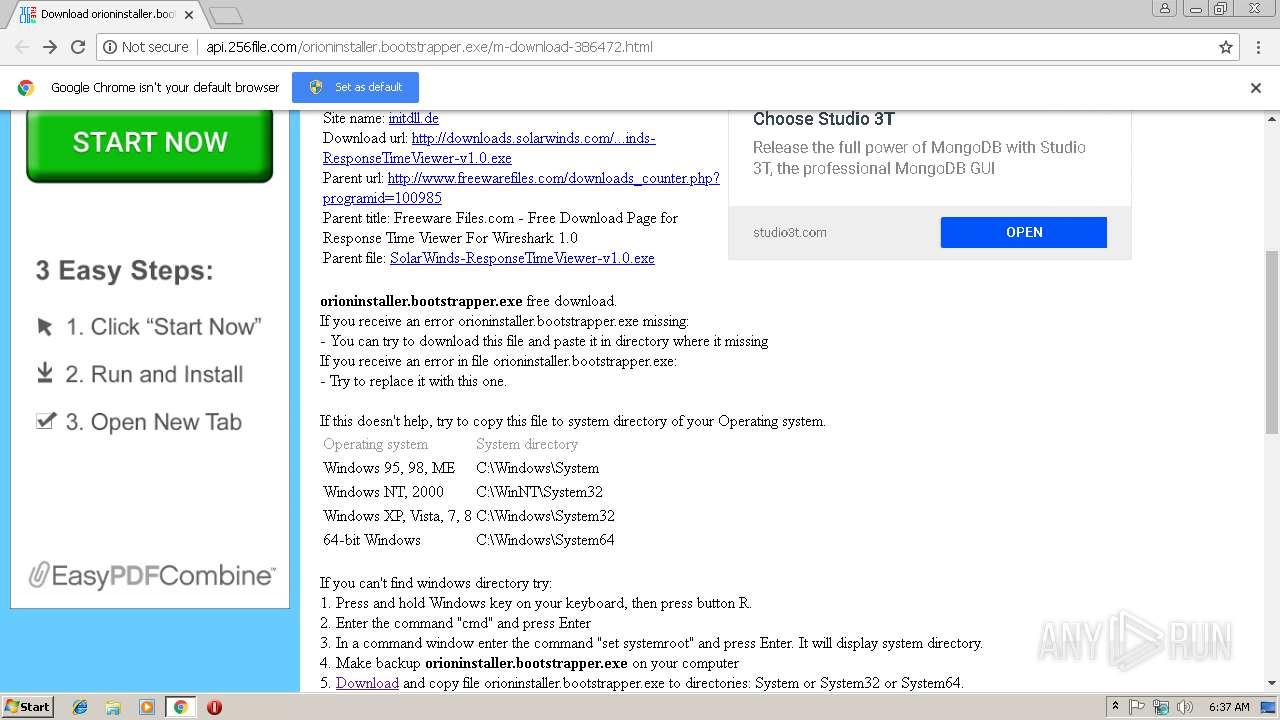The height and width of the screenshot is (720, 1280).
Task: Click the Chrome user profile icon
Action: coord(1164,8)
